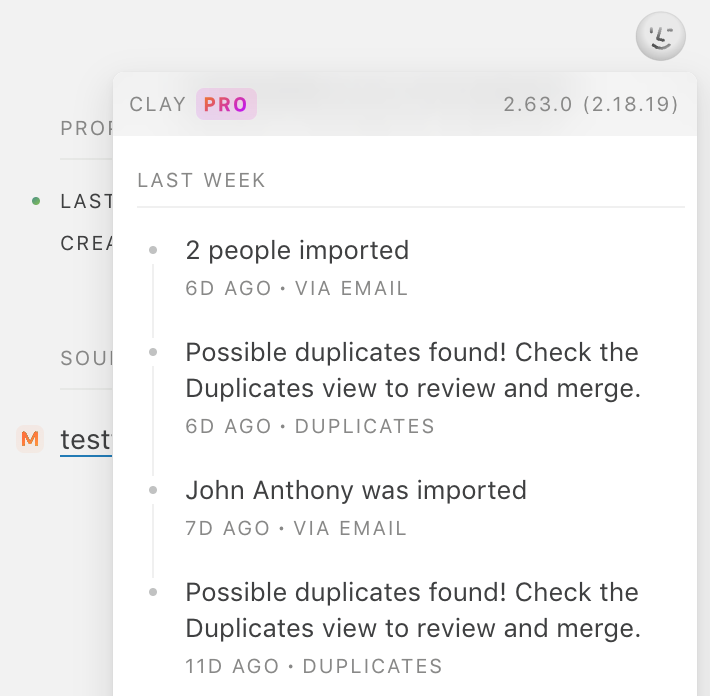Open the '2 people imported' notification

pyautogui.click(x=297, y=250)
